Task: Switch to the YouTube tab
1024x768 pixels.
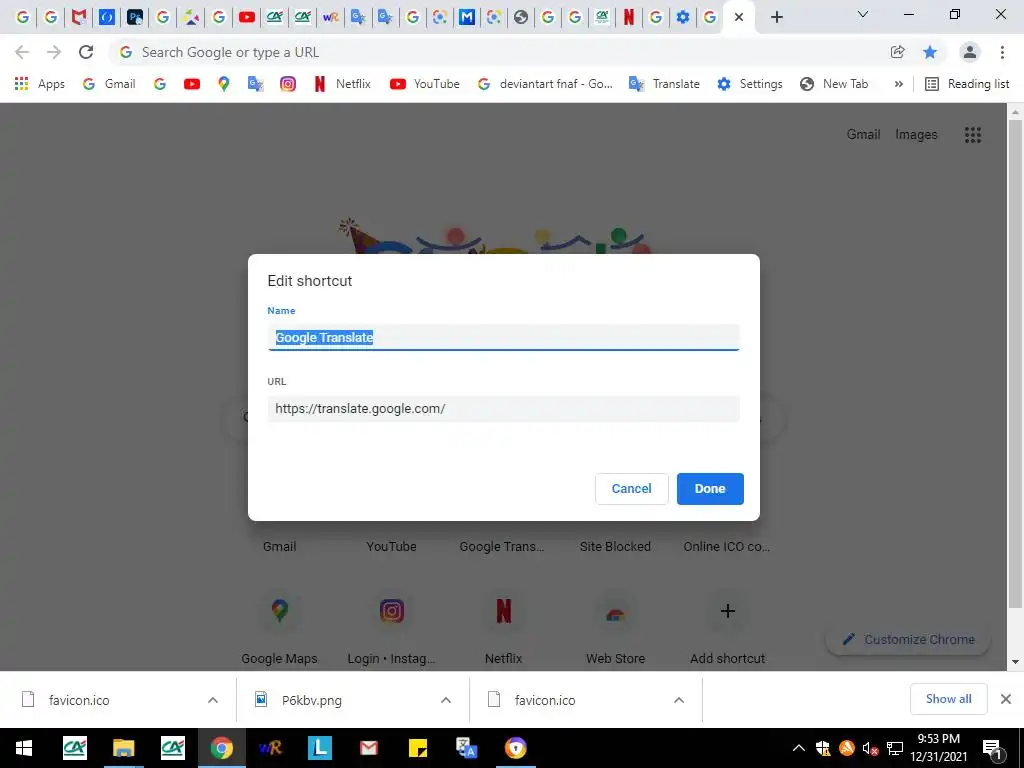Action: (247, 17)
